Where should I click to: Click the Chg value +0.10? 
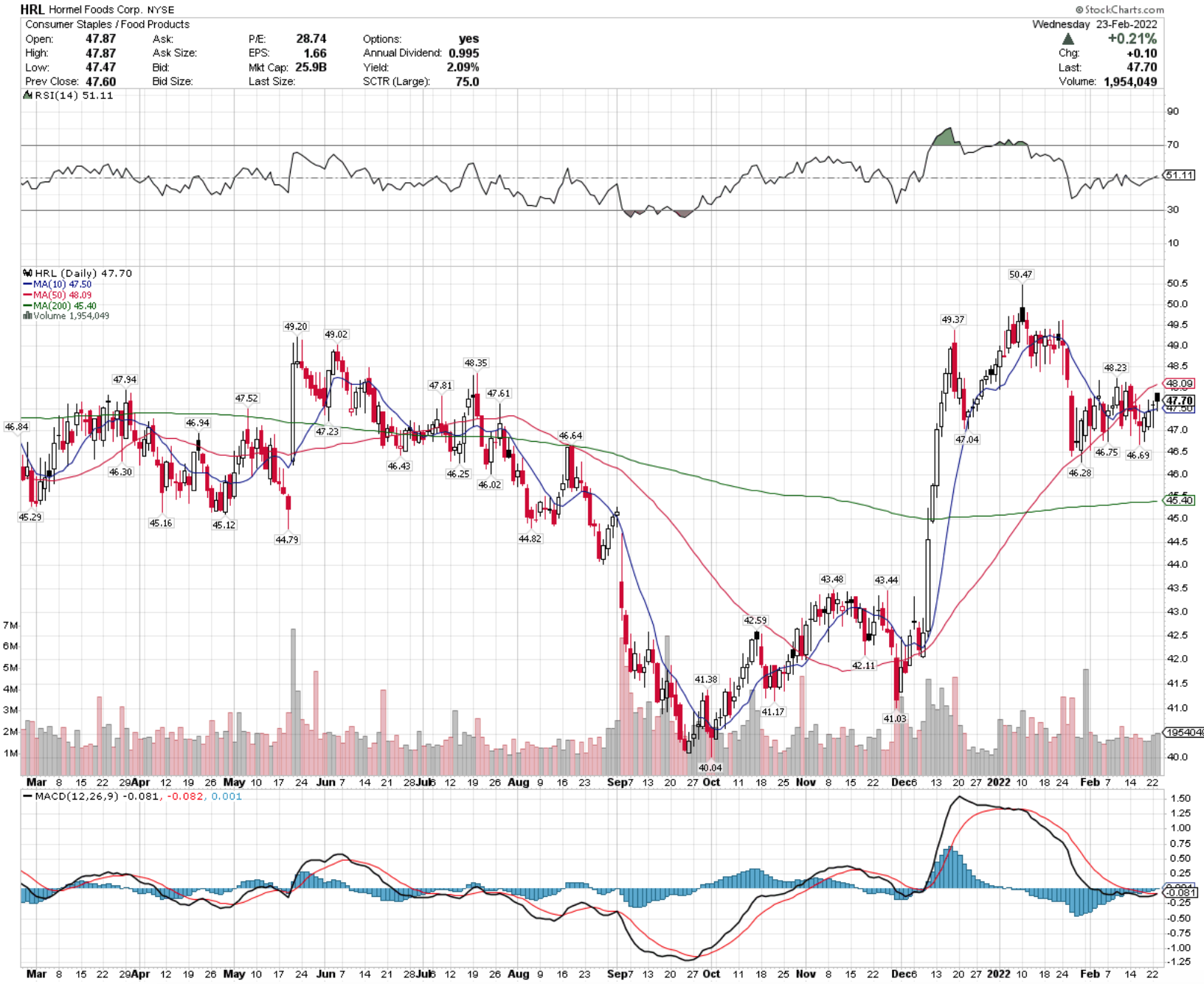click(1141, 53)
